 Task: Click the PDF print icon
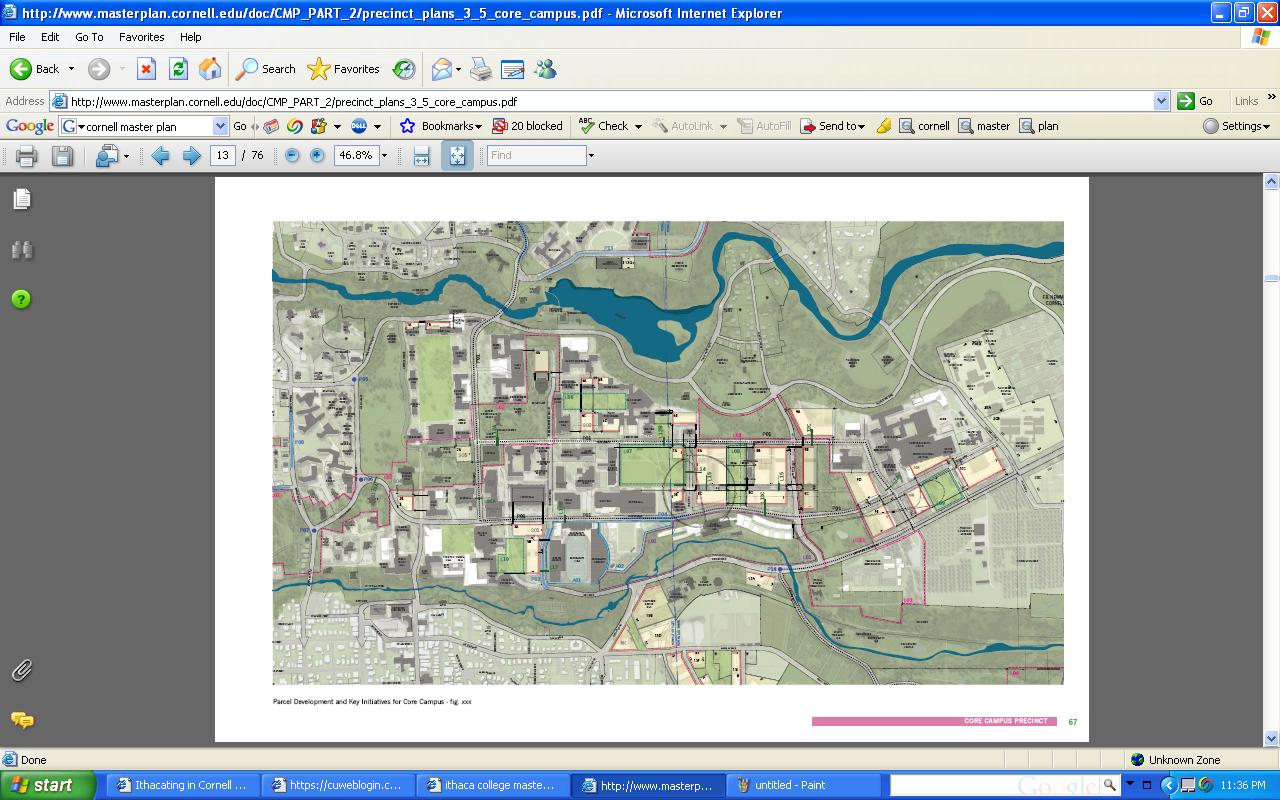point(27,156)
